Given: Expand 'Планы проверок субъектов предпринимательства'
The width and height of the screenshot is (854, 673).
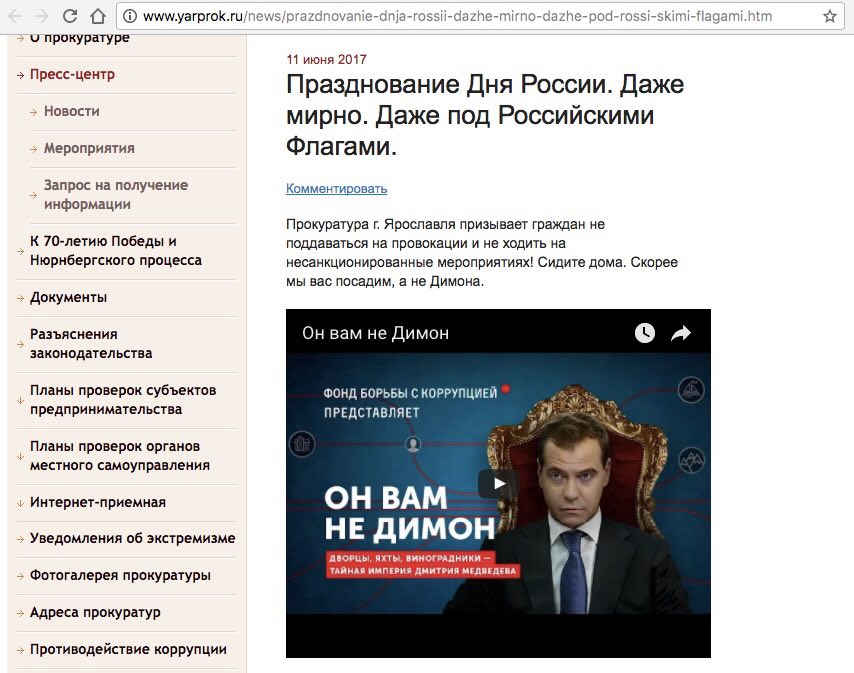Looking at the screenshot, I should tap(123, 400).
